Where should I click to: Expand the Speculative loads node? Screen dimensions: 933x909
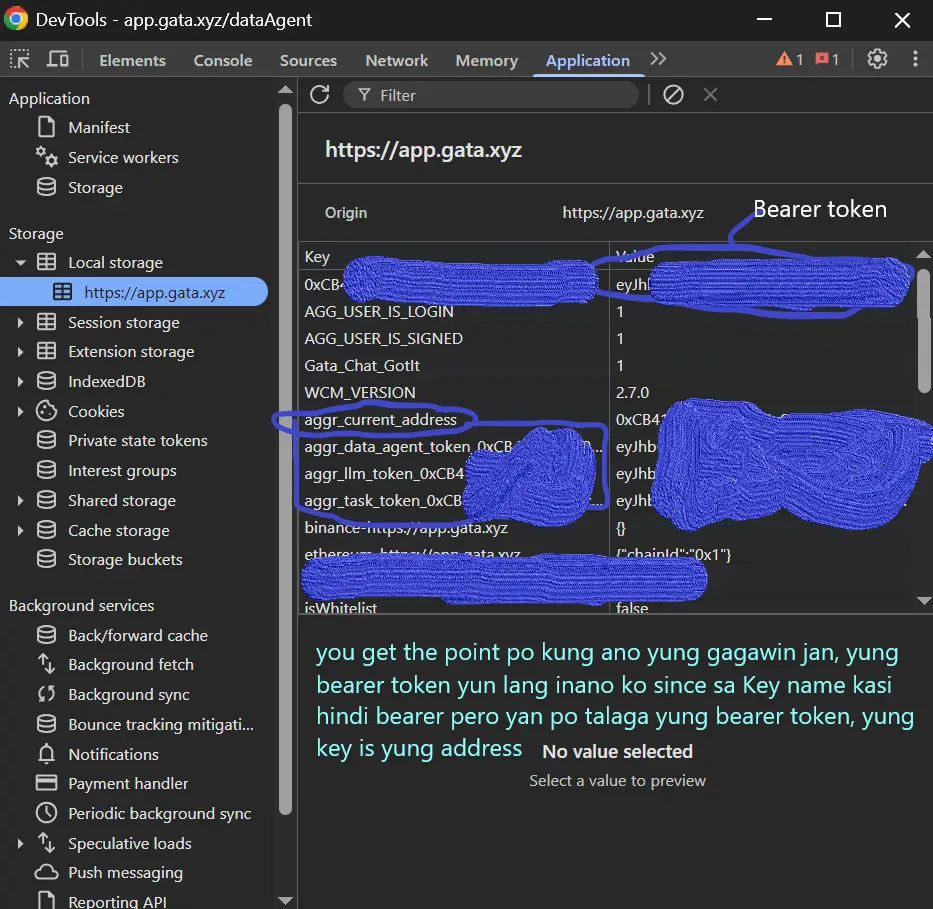click(x=20, y=843)
